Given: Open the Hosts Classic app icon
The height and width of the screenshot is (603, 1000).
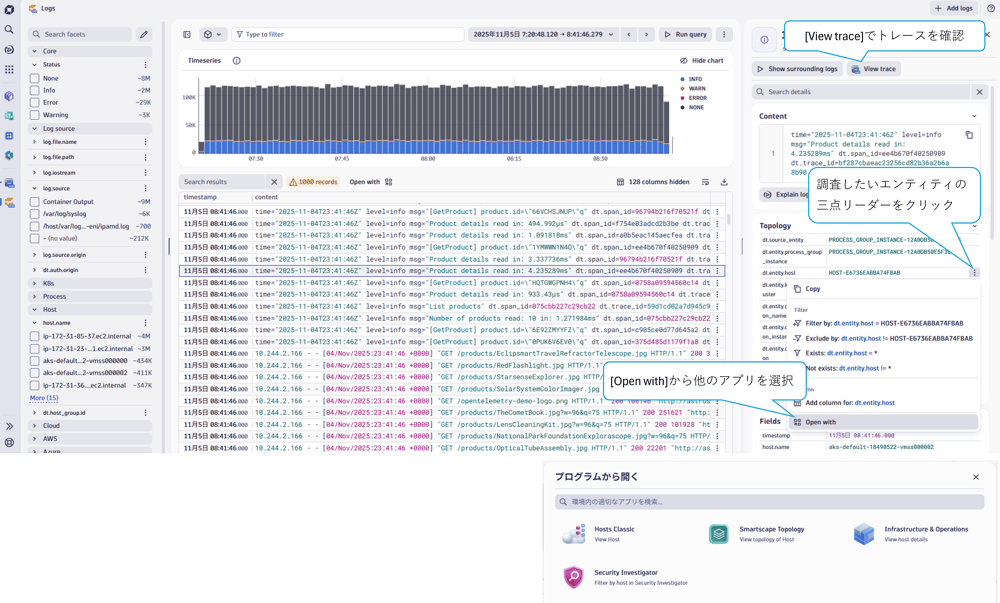Looking at the screenshot, I should [x=573, y=534].
